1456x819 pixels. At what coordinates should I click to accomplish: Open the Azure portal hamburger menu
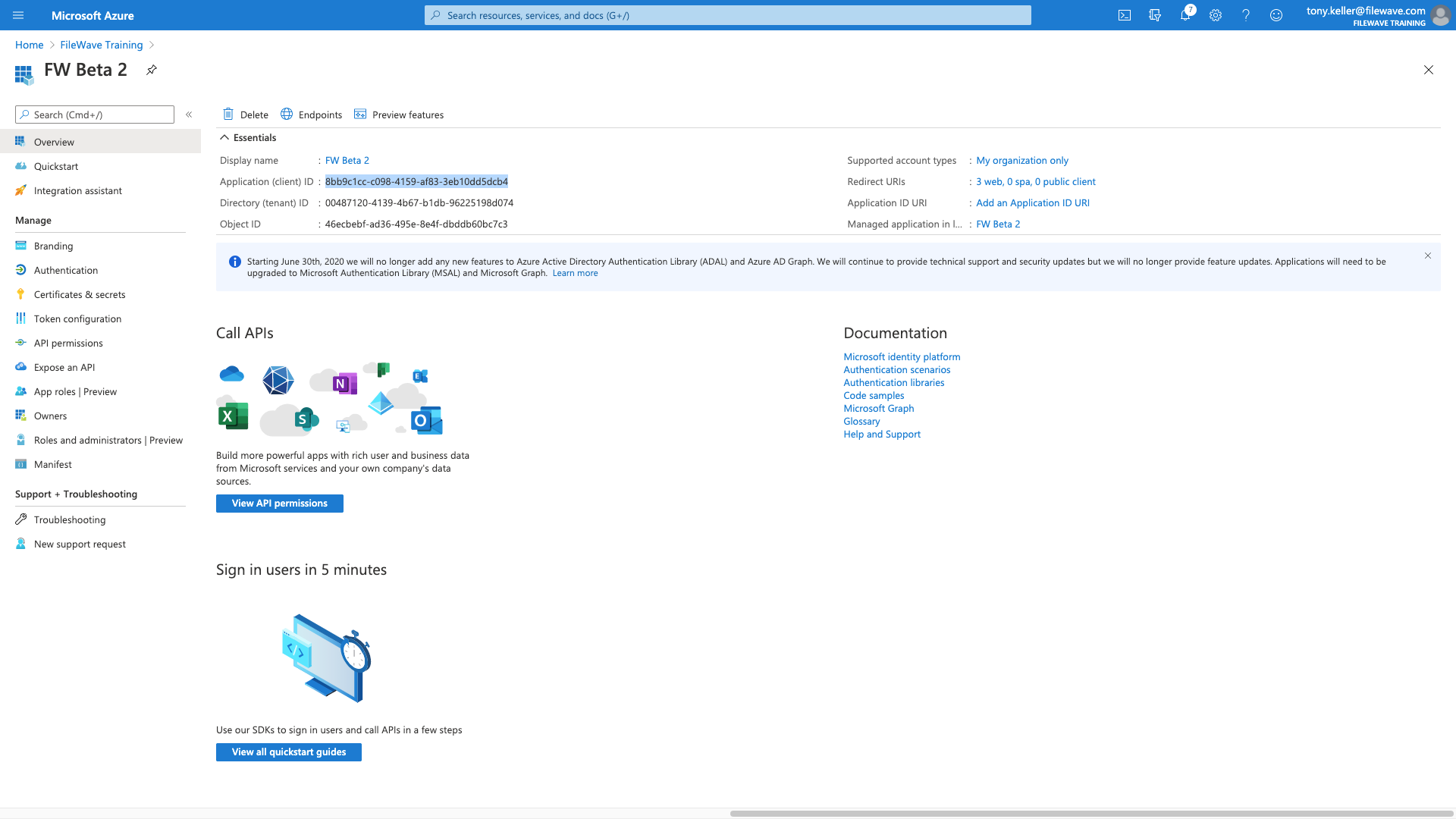tap(18, 15)
